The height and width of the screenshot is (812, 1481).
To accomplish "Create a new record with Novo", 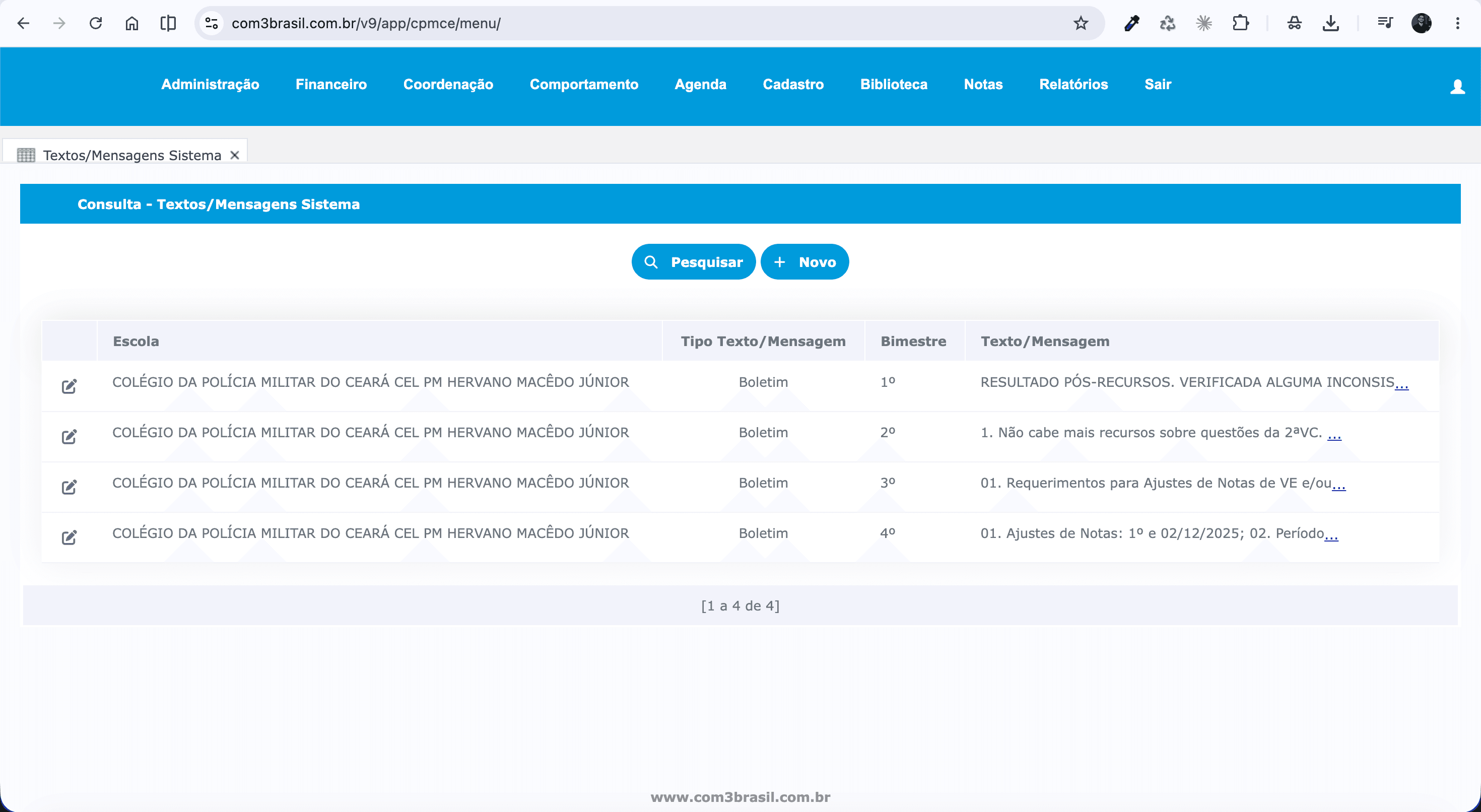I will pyautogui.click(x=804, y=261).
